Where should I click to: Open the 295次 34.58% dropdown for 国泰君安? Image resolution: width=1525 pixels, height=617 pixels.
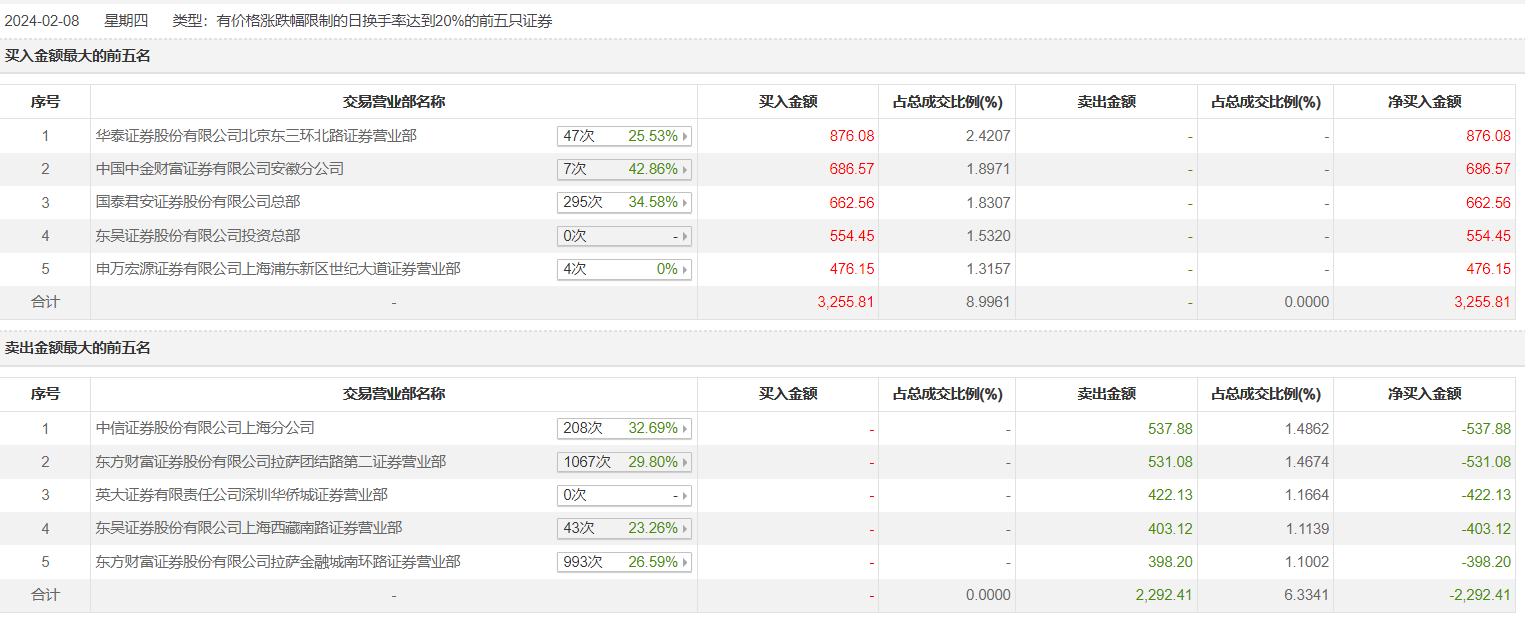tap(624, 202)
